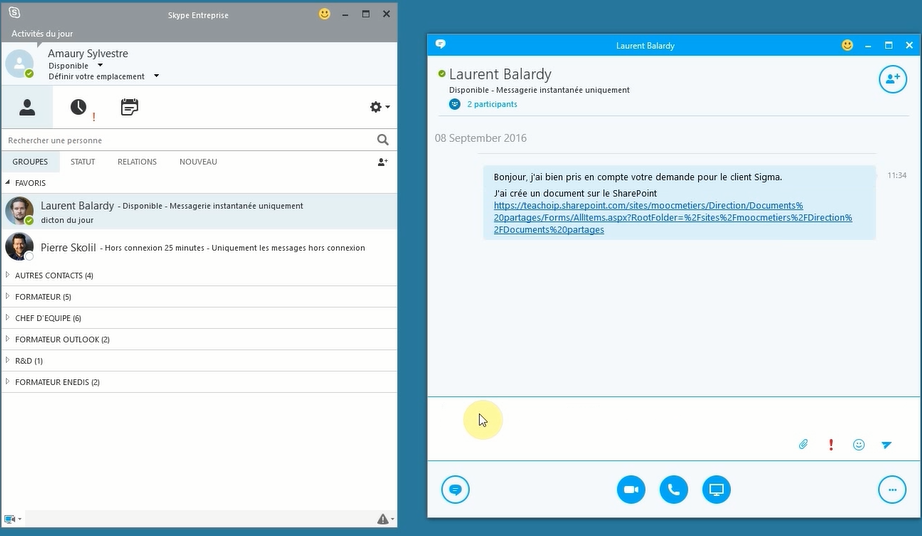This screenshot has width=922, height=536.
Task: Open the Contacts tab icon
Action: click(27, 107)
